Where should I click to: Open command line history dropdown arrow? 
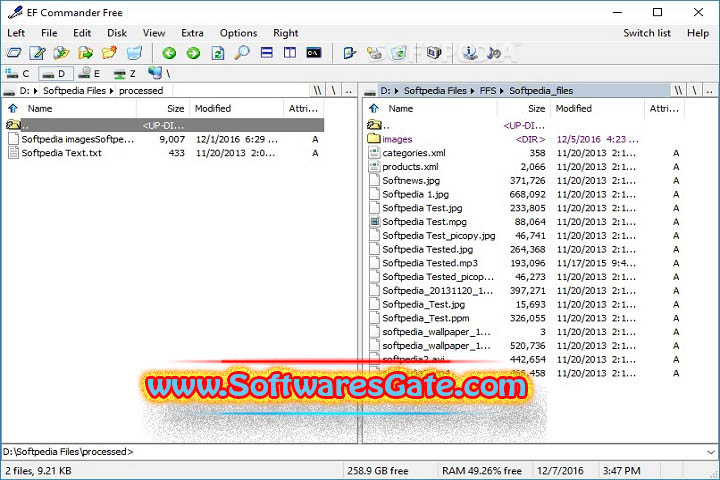711,452
